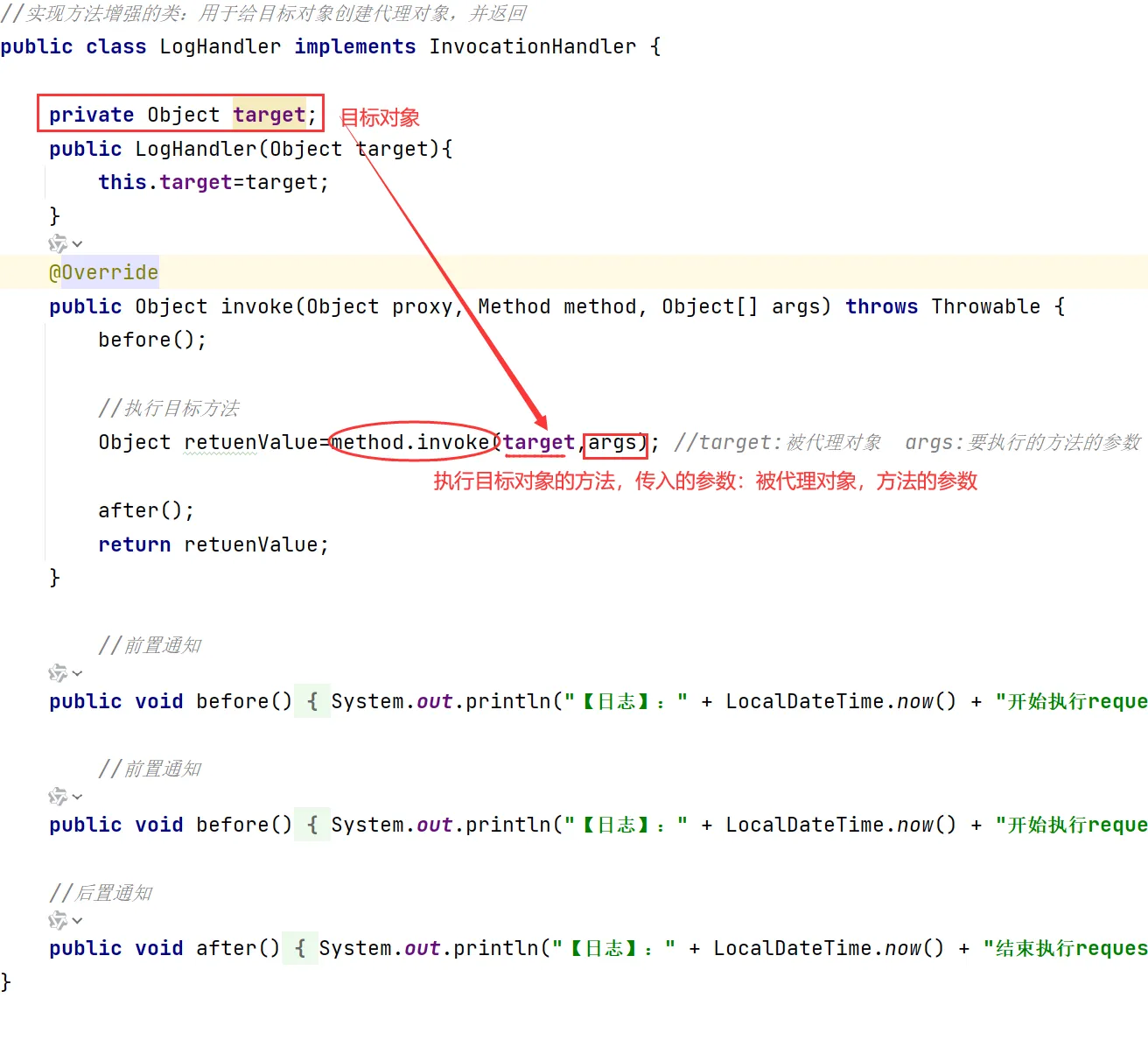Expand the chevron next to the after() gutter icon
Image resolution: width=1148 pixels, height=1040 pixels.
click(x=78, y=920)
